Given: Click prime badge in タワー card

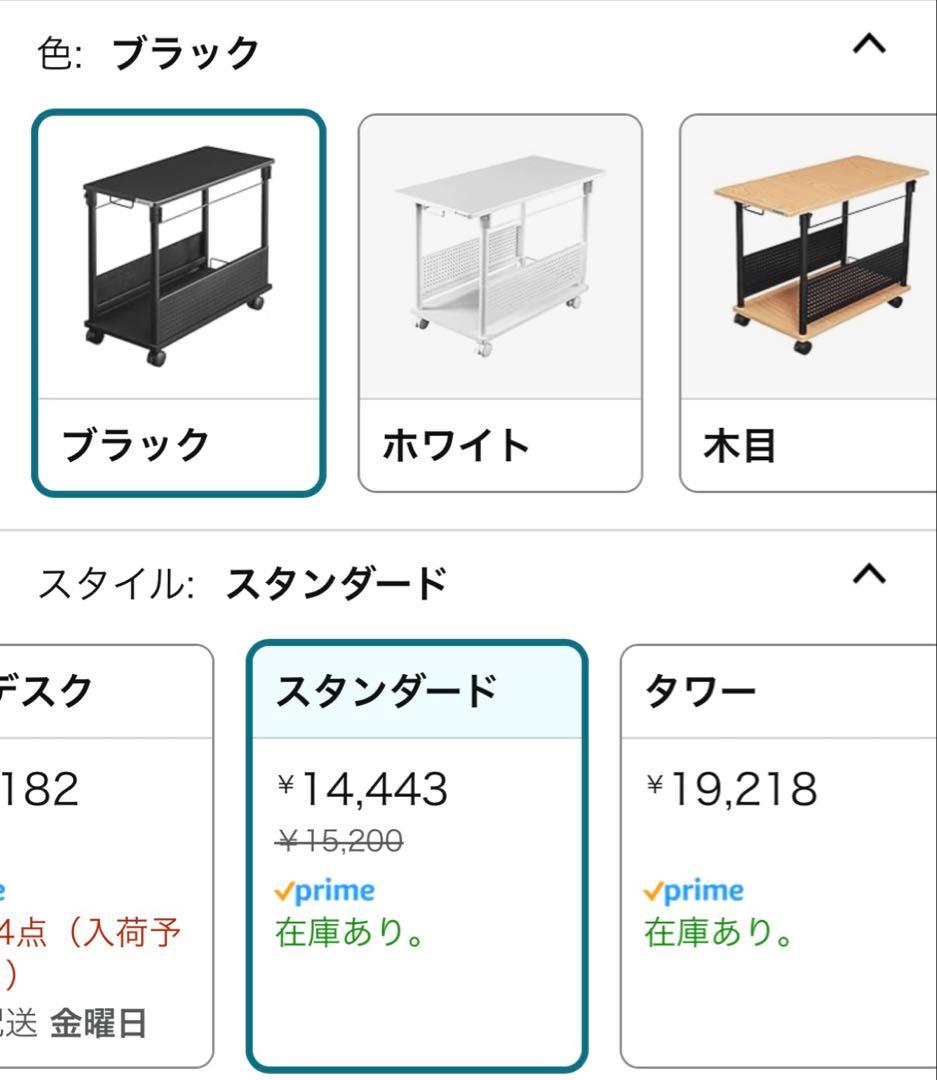Looking at the screenshot, I should (694, 890).
